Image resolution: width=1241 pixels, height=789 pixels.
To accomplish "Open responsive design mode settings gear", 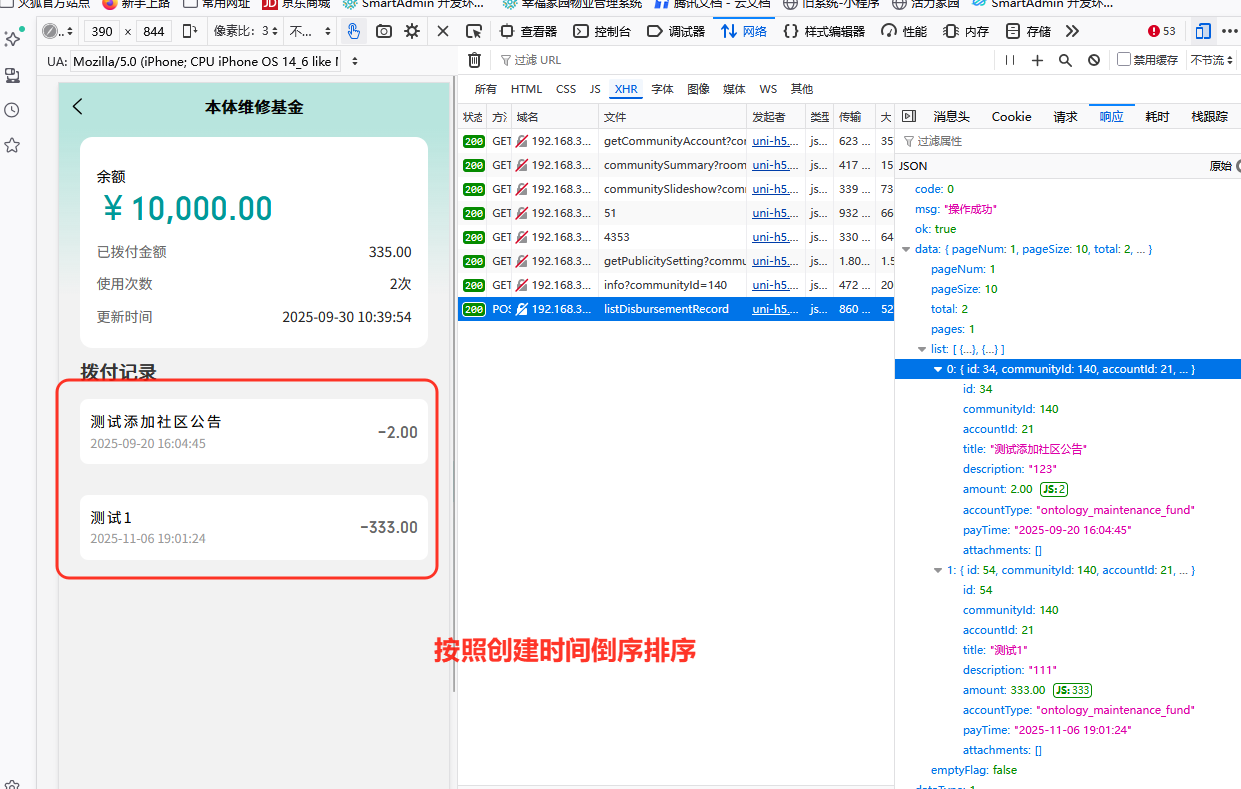I will pyautogui.click(x=412, y=31).
